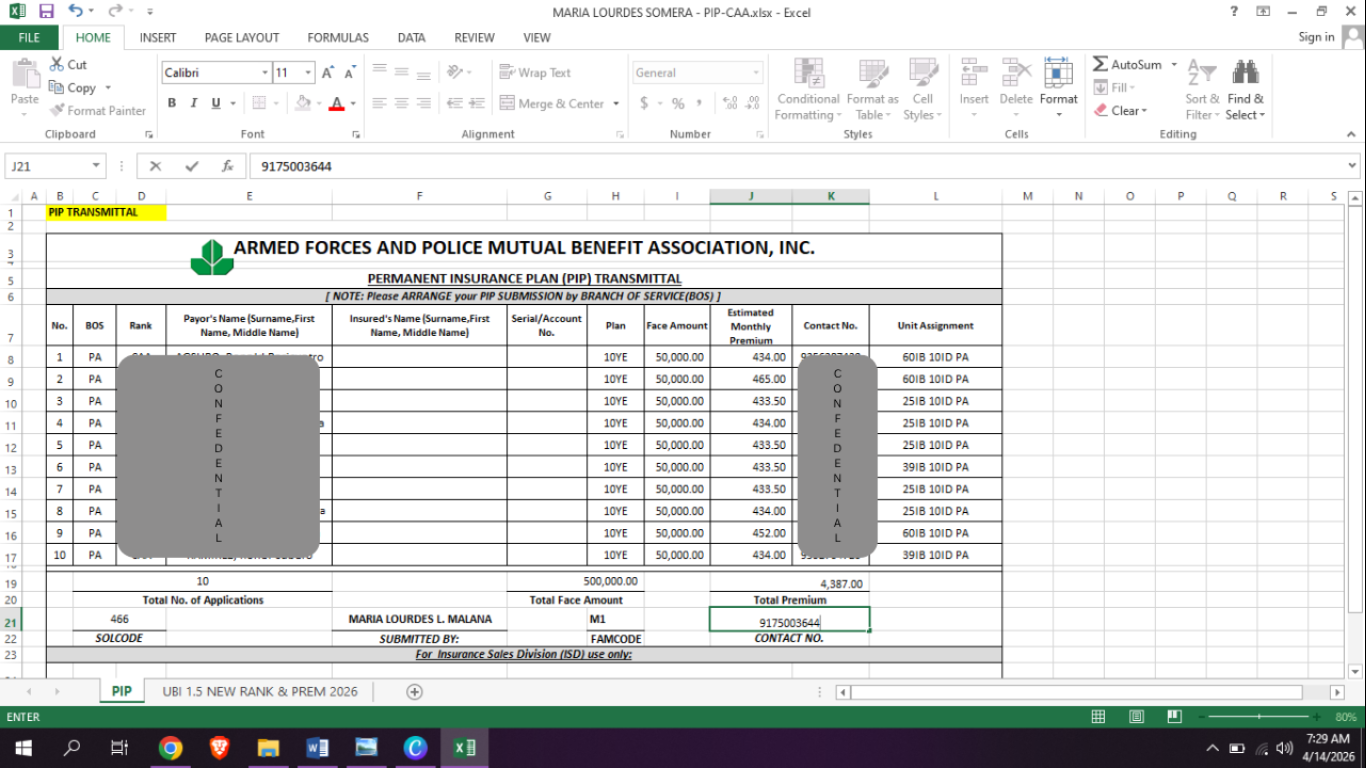Switch to Page Break Preview in status bar
The image size is (1366, 768).
[1173, 717]
